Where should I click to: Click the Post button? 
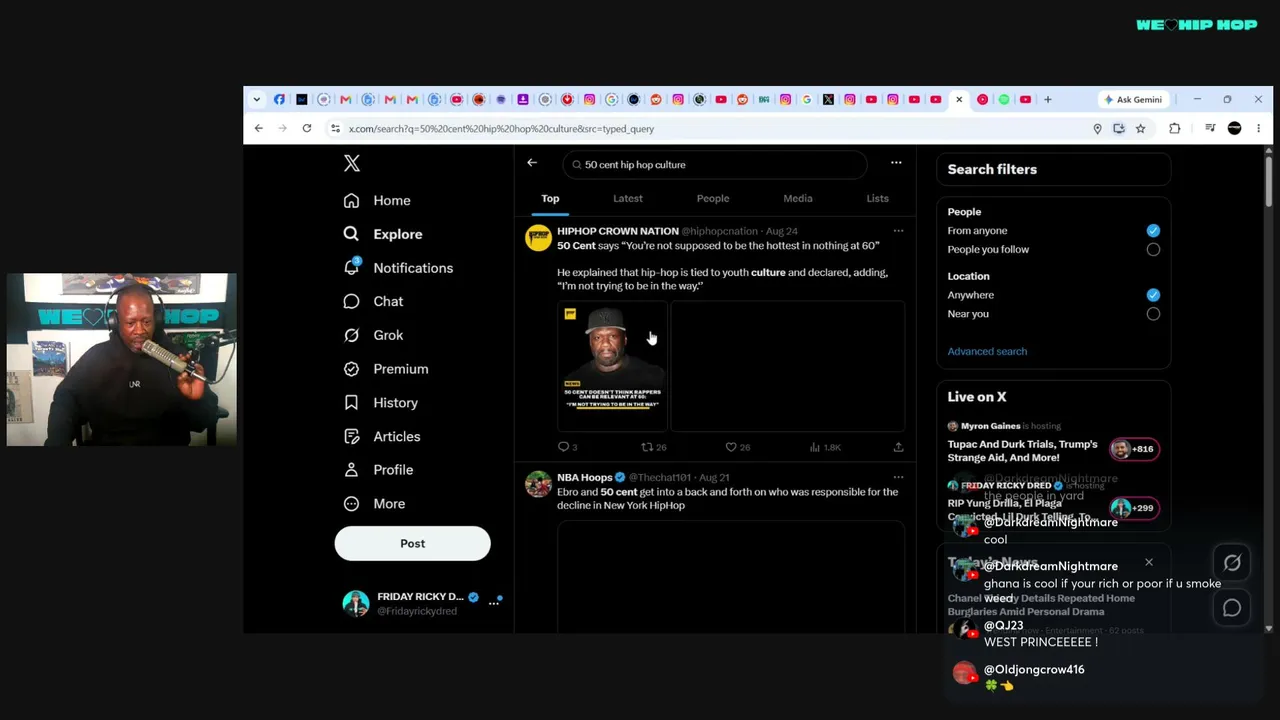pos(412,543)
